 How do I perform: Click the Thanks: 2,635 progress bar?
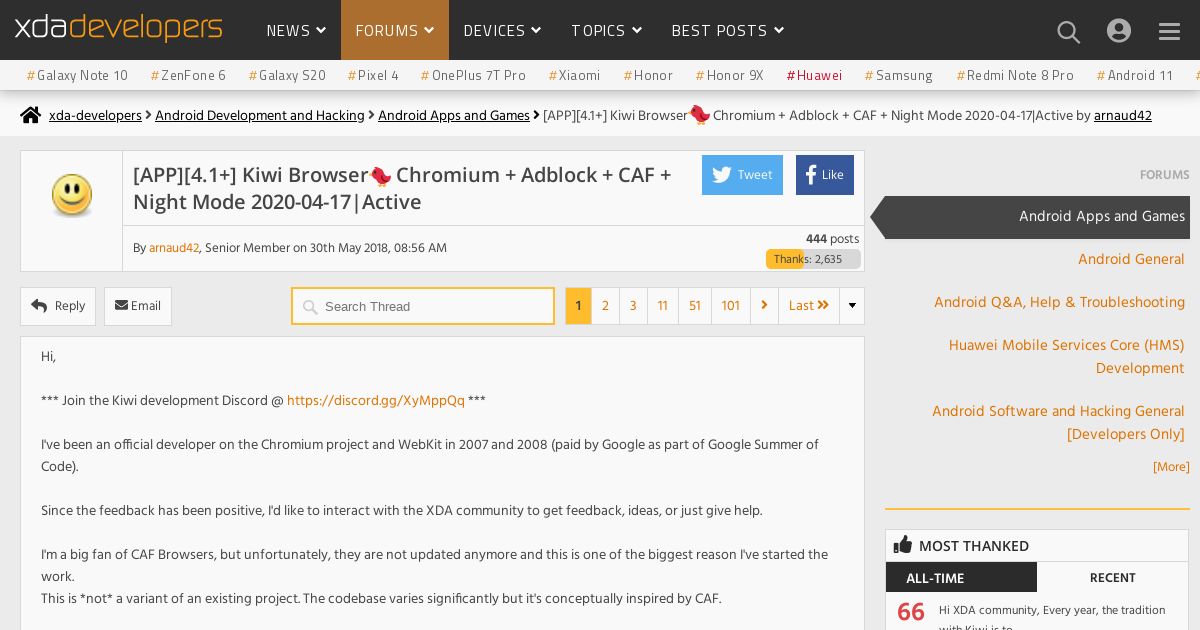pos(813,259)
